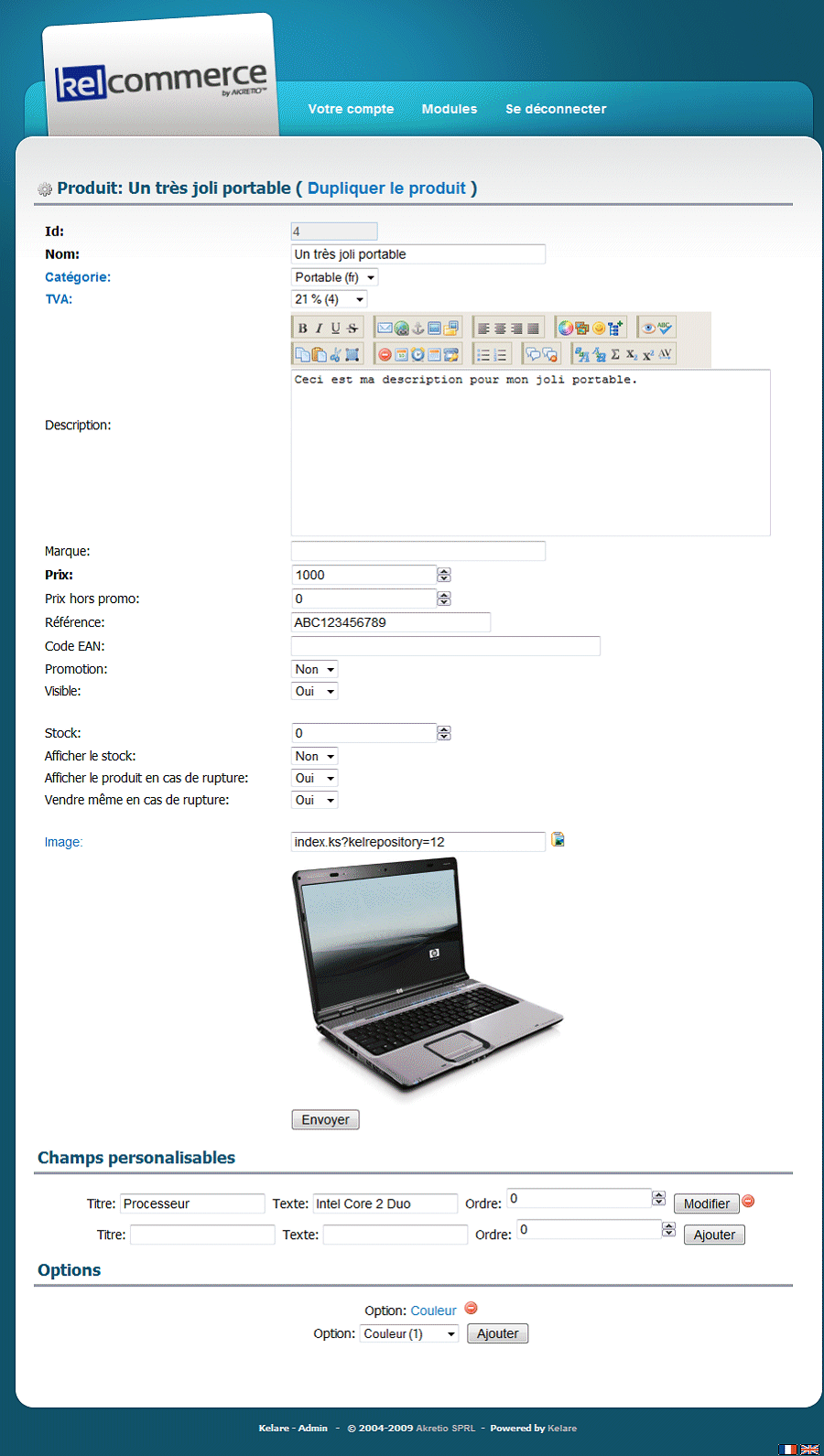Insert a smiley emoticon in description
The width and height of the screenshot is (824, 1456).
pos(599,329)
